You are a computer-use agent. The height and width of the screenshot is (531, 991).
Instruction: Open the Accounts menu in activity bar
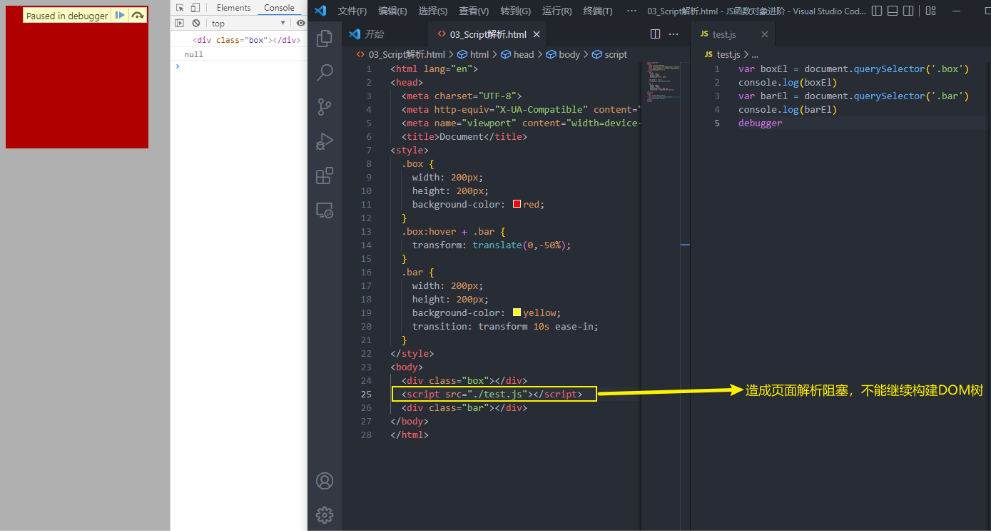(x=324, y=481)
